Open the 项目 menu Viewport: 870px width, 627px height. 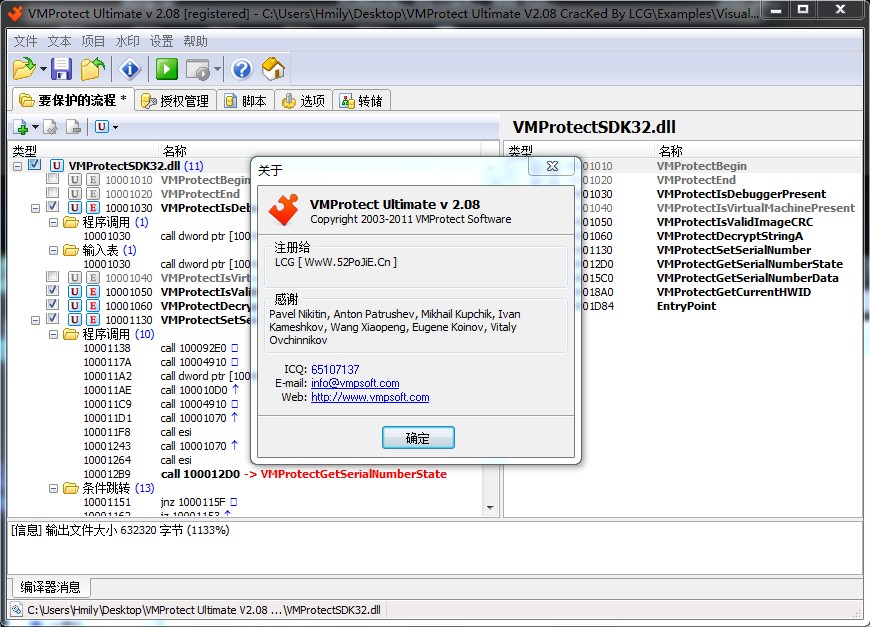pyautogui.click(x=93, y=41)
